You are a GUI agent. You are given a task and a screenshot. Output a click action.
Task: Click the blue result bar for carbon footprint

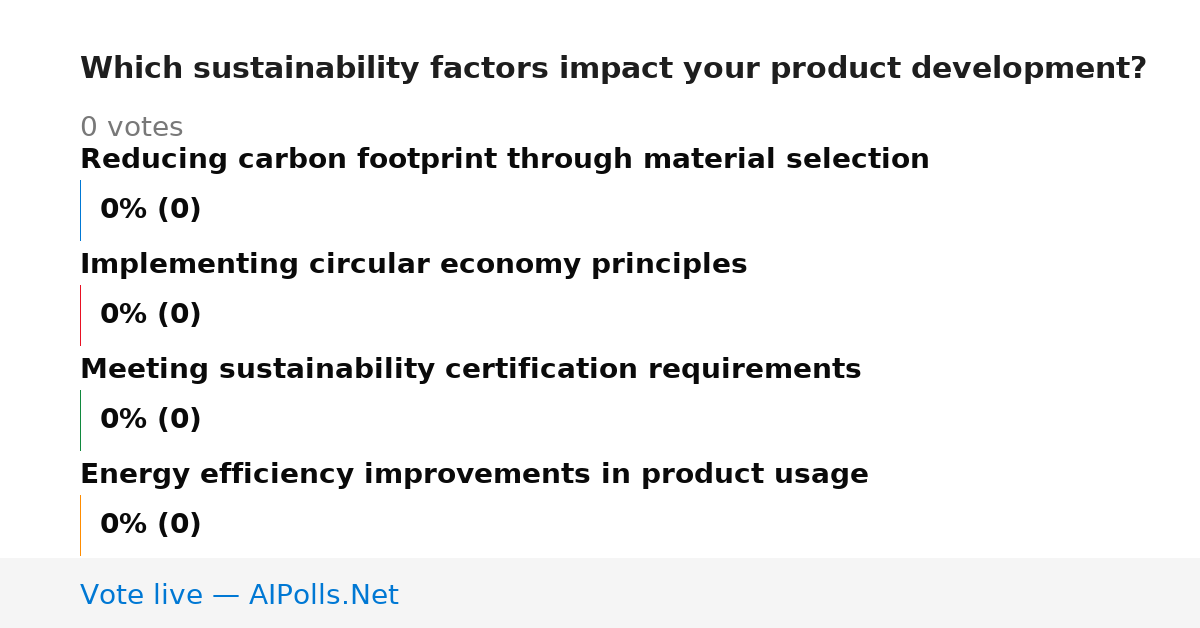81,210
